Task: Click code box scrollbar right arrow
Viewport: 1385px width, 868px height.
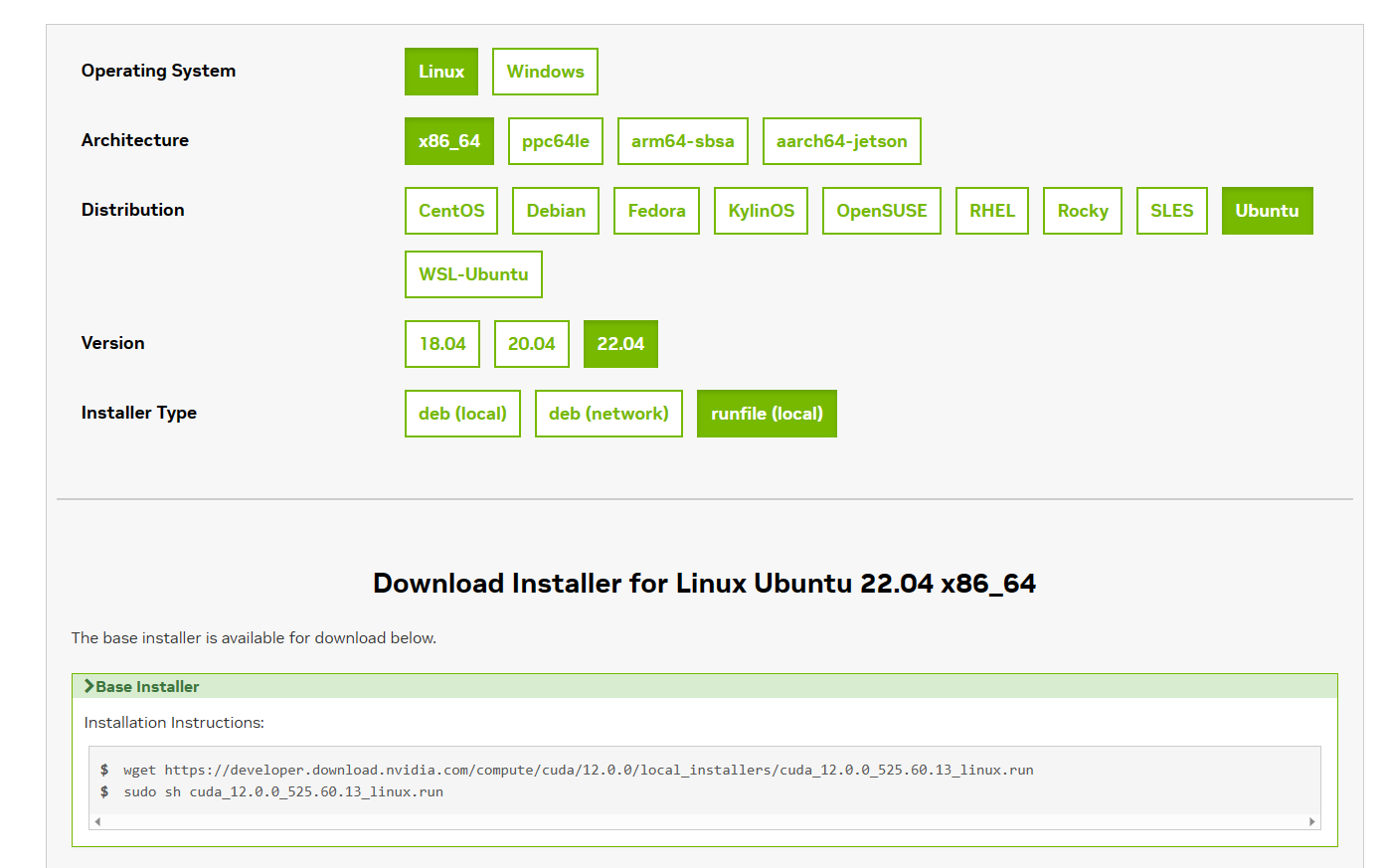Action: pyautogui.click(x=1312, y=821)
